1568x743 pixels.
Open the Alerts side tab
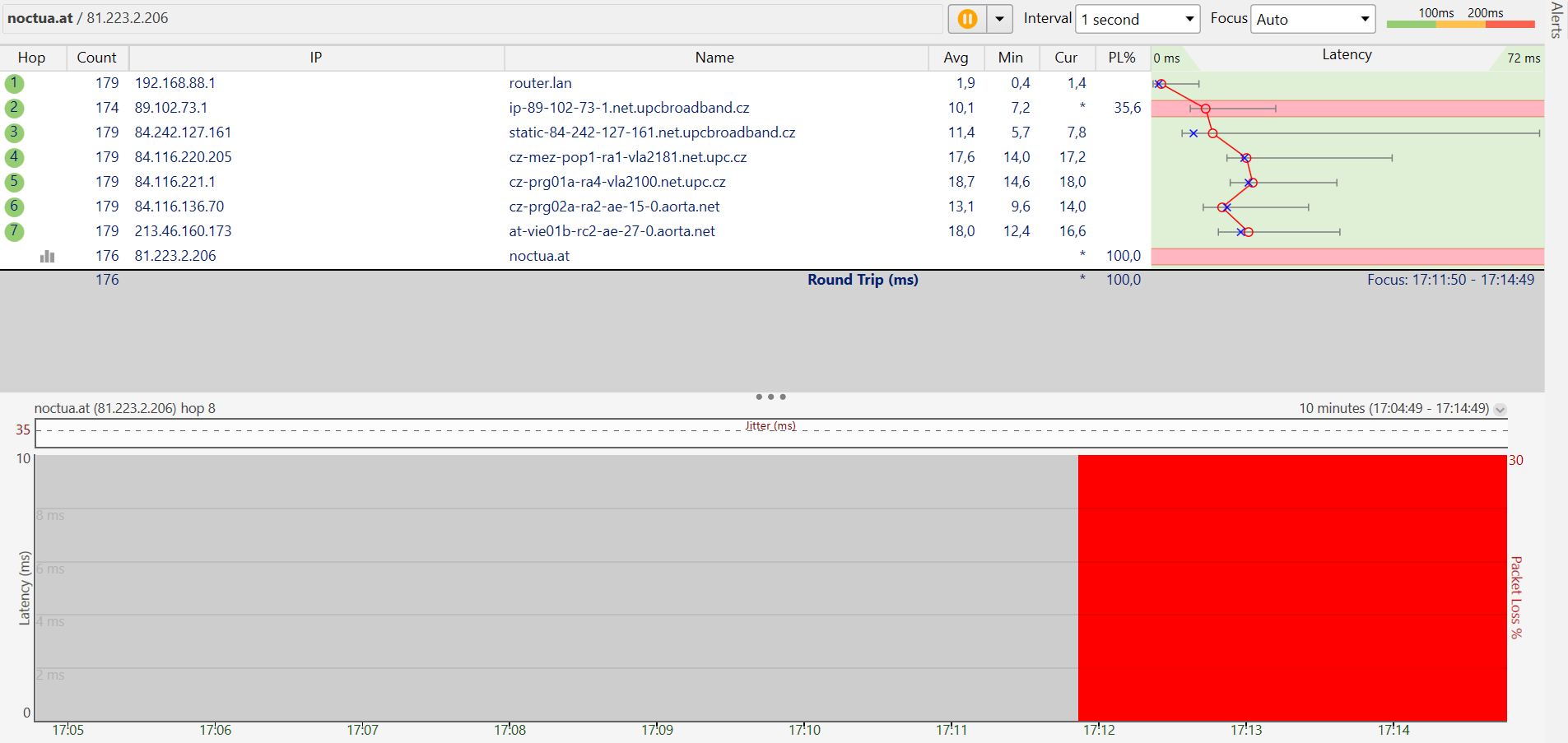pos(1556,21)
